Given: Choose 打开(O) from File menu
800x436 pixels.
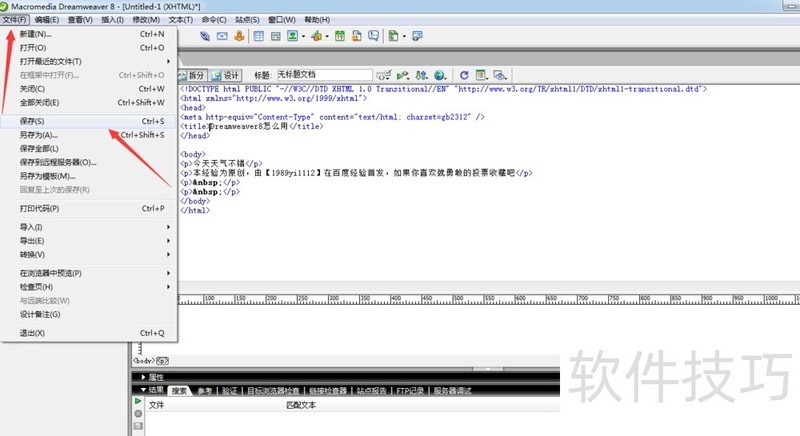Looking at the screenshot, I should [x=89, y=48].
